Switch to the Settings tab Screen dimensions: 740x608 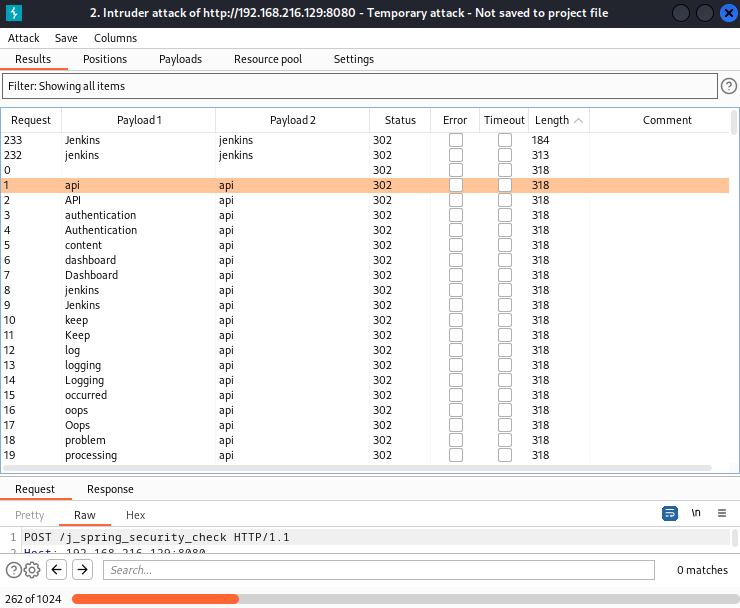coord(353,59)
